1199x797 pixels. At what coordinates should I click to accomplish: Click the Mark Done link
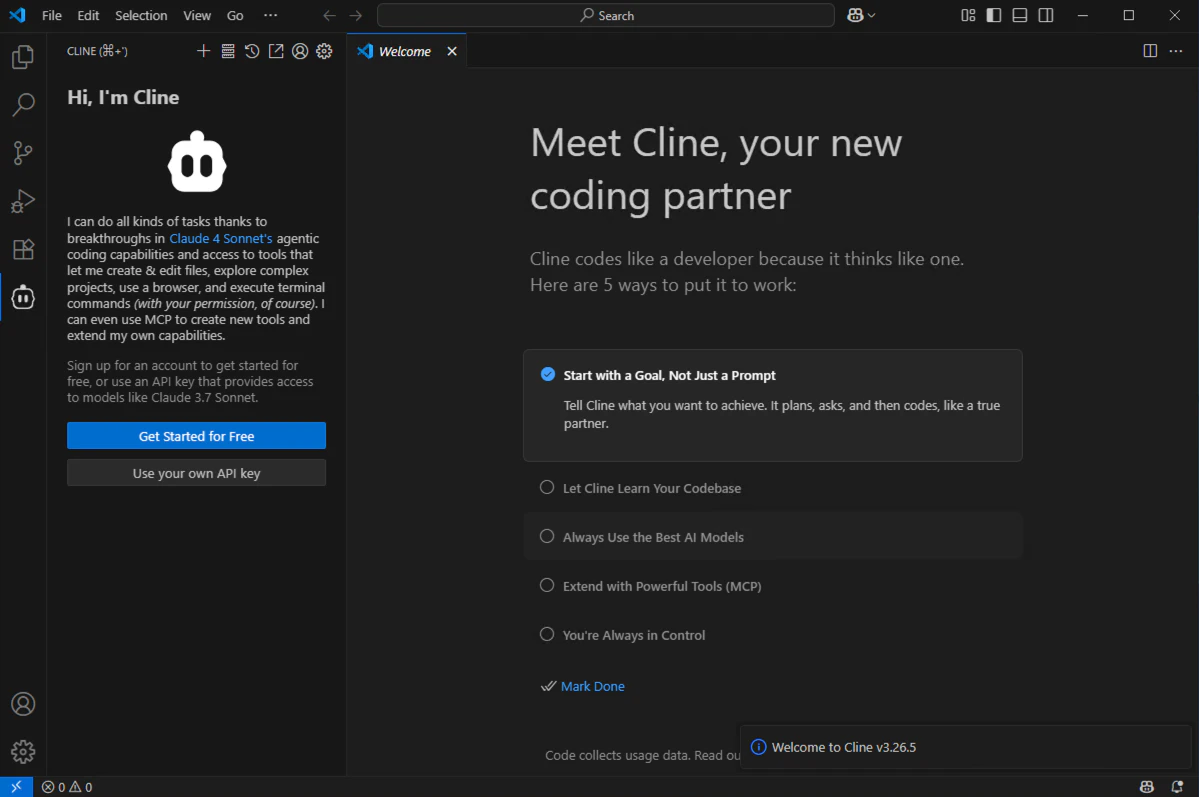coord(593,686)
